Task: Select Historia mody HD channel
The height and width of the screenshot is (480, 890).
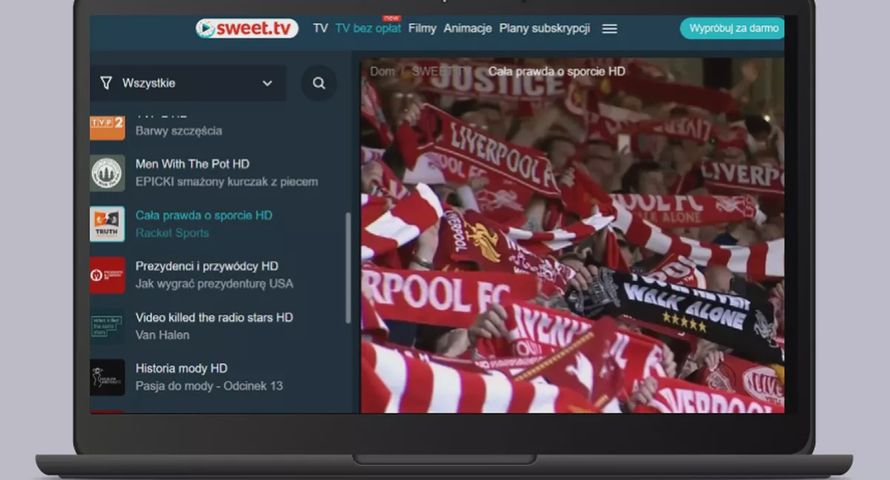Action: pos(181,368)
